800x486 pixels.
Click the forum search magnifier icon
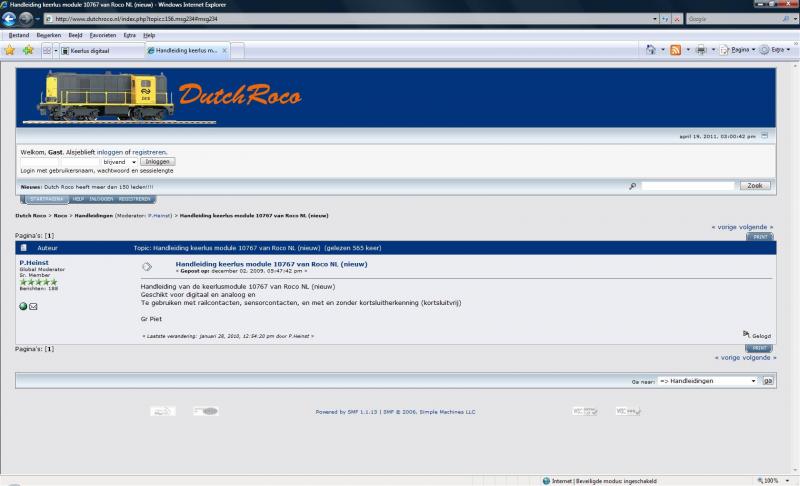[633, 186]
